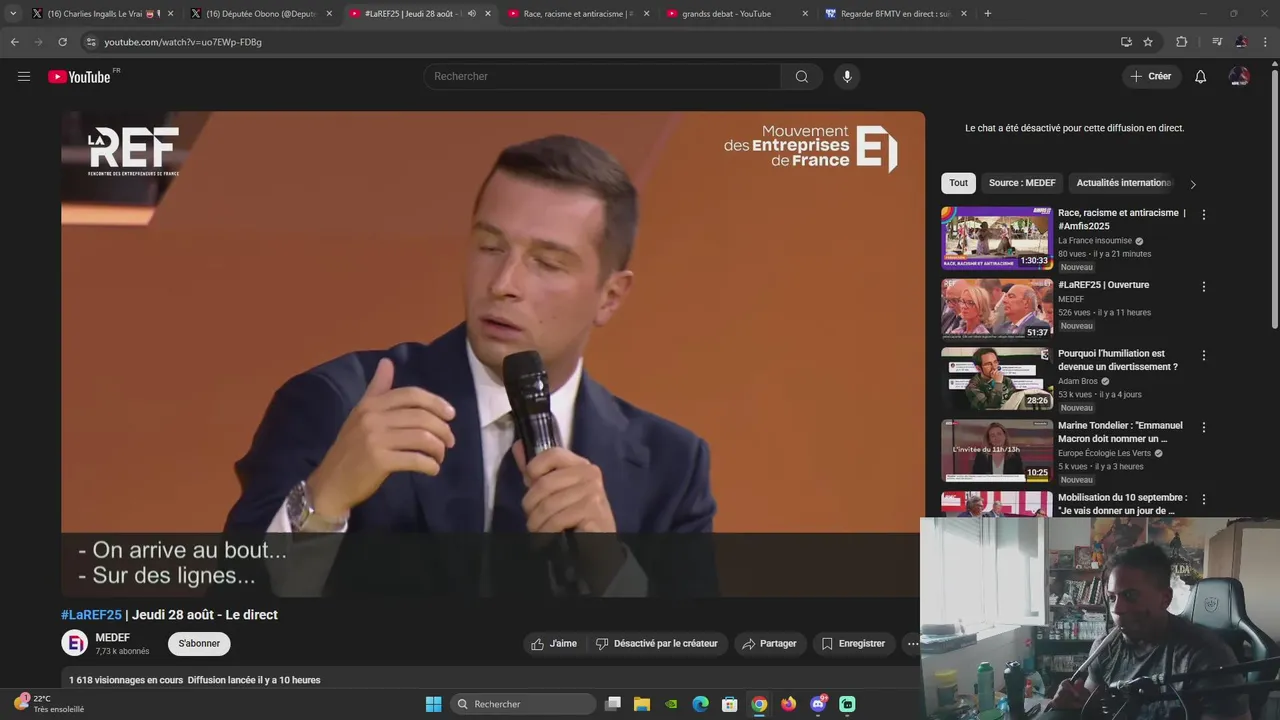The width and height of the screenshot is (1280, 720).
Task: Switch to Race, racisme et antiracisme tab
Action: 578,14
